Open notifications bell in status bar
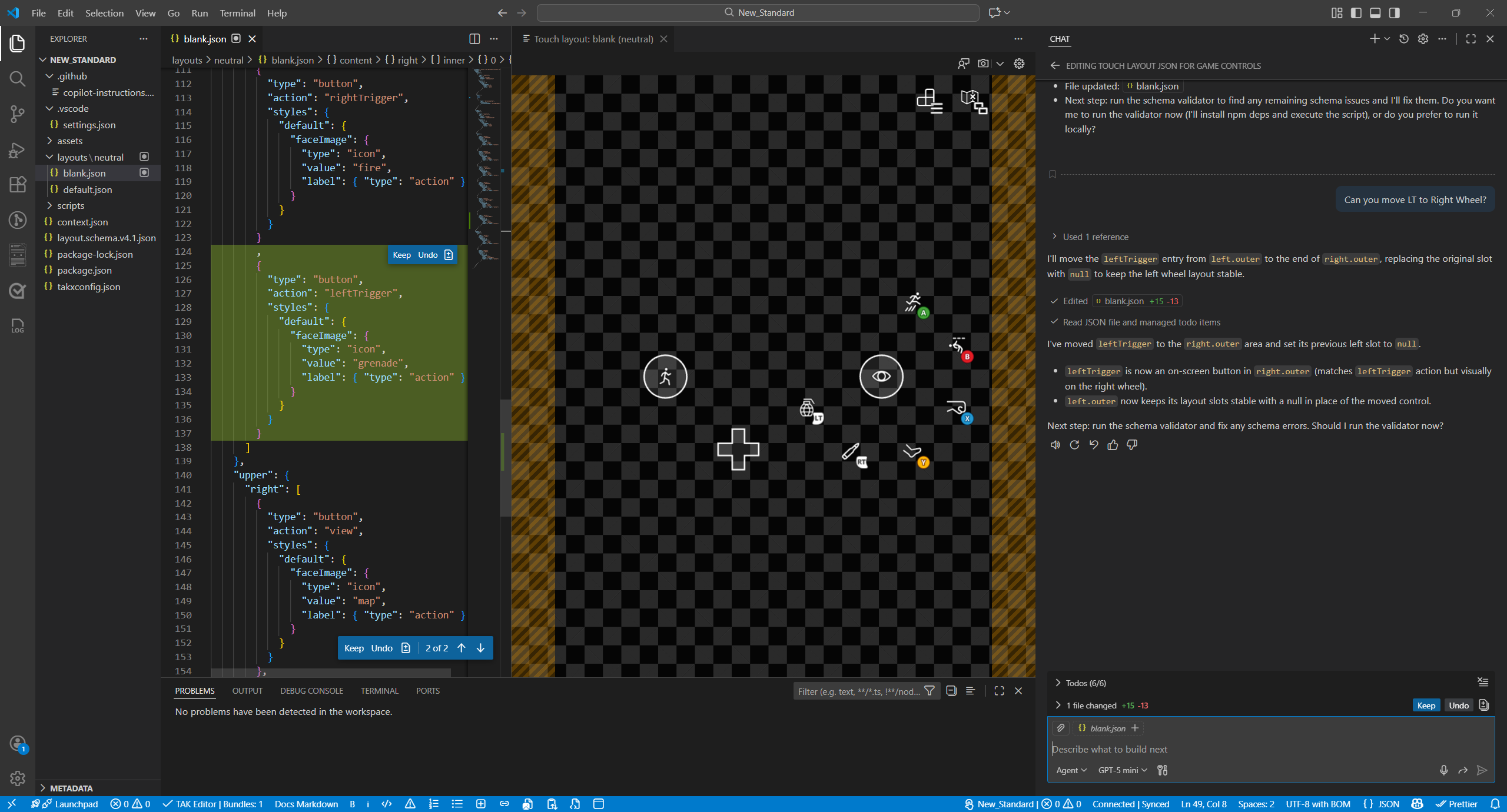The height and width of the screenshot is (812, 1507). [1495, 804]
